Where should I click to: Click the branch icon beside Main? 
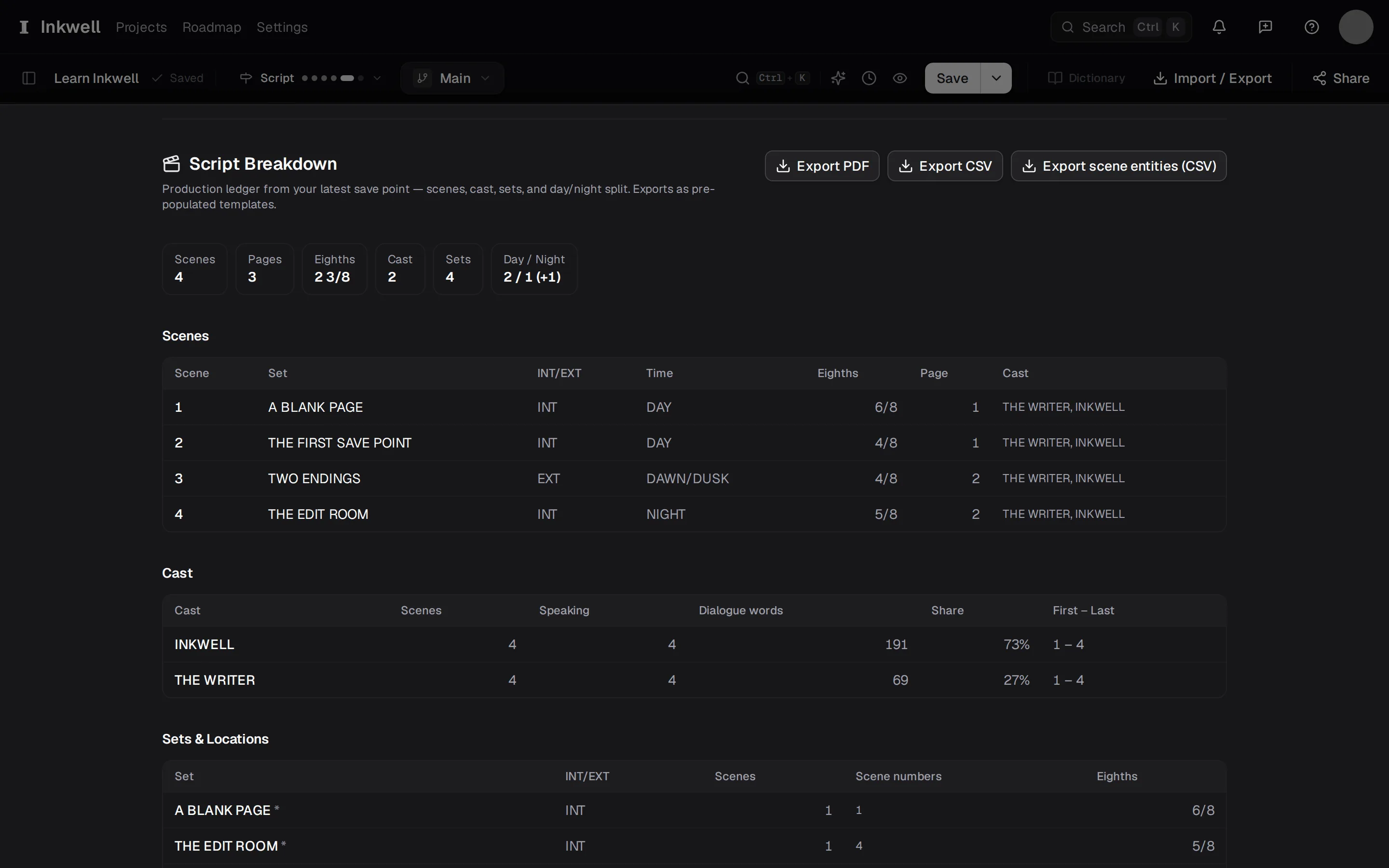coord(423,78)
